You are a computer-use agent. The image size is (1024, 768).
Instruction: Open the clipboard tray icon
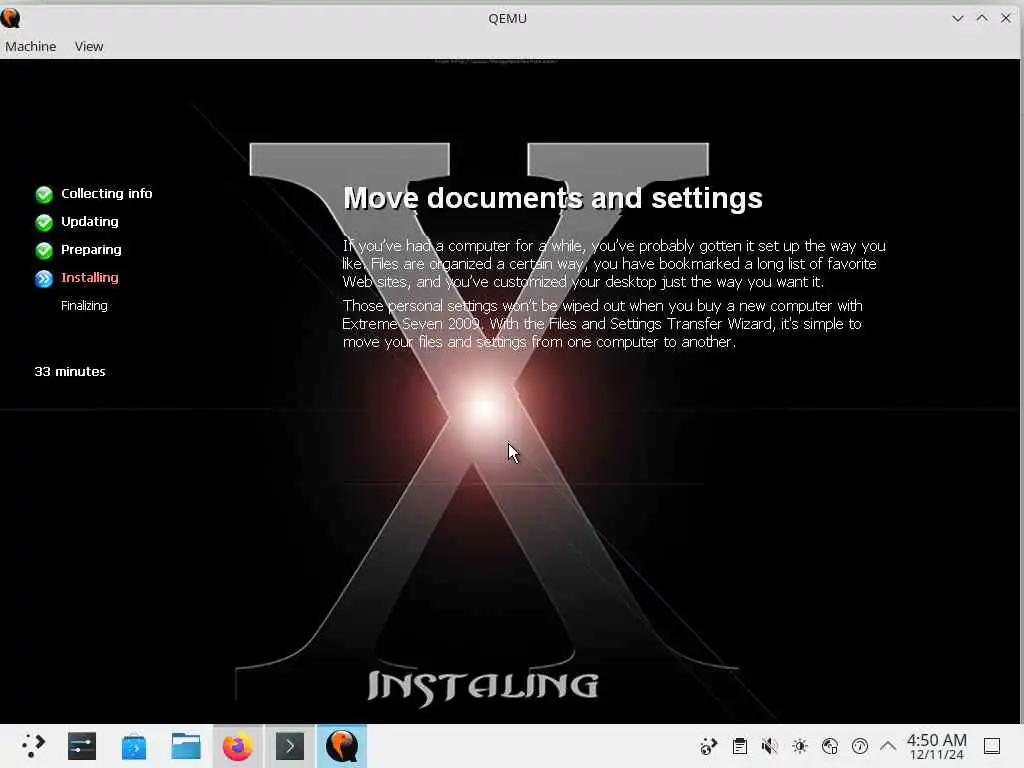coord(739,746)
